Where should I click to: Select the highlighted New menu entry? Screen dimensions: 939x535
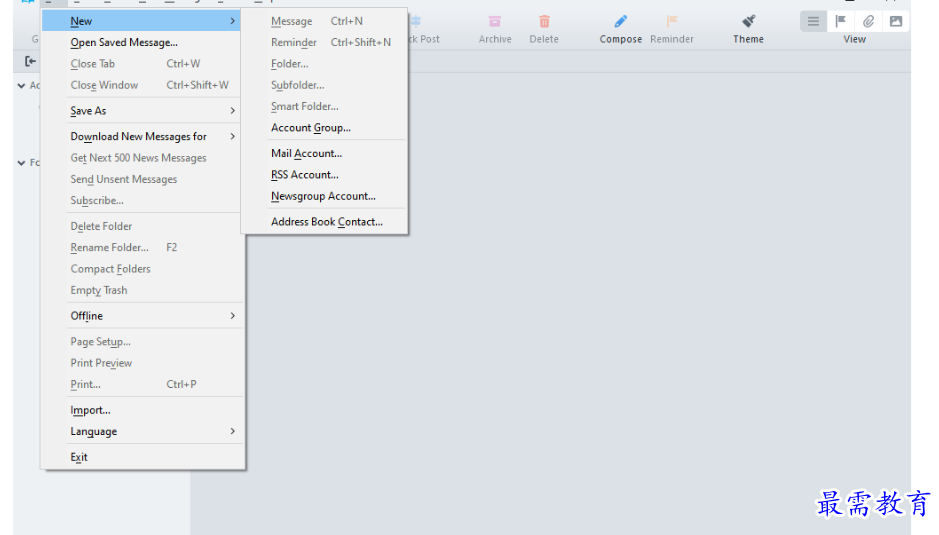click(141, 21)
